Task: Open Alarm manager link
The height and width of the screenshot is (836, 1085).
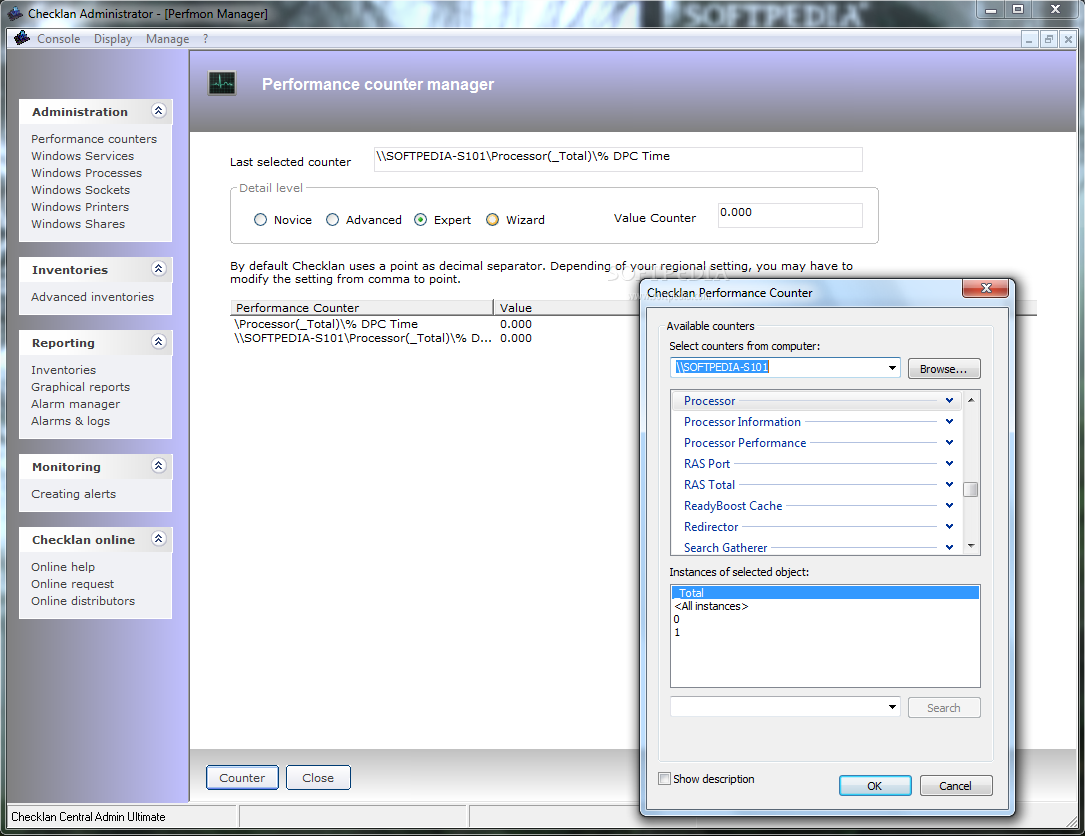Action: click(x=75, y=404)
